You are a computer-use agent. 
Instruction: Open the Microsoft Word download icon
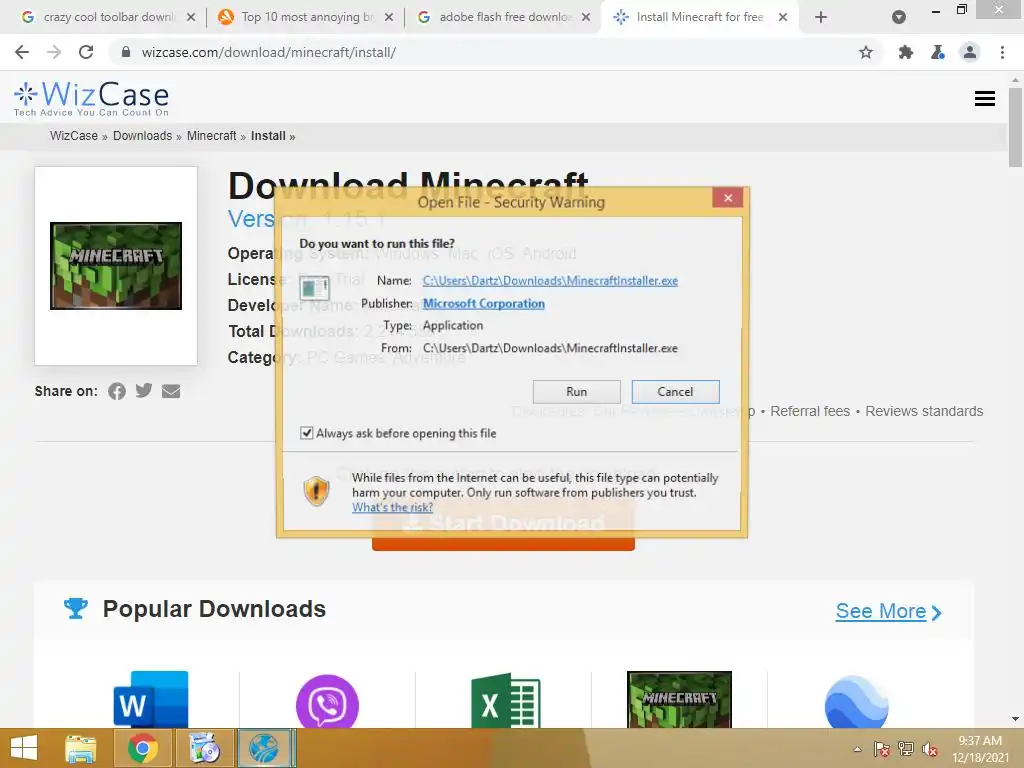point(151,699)
